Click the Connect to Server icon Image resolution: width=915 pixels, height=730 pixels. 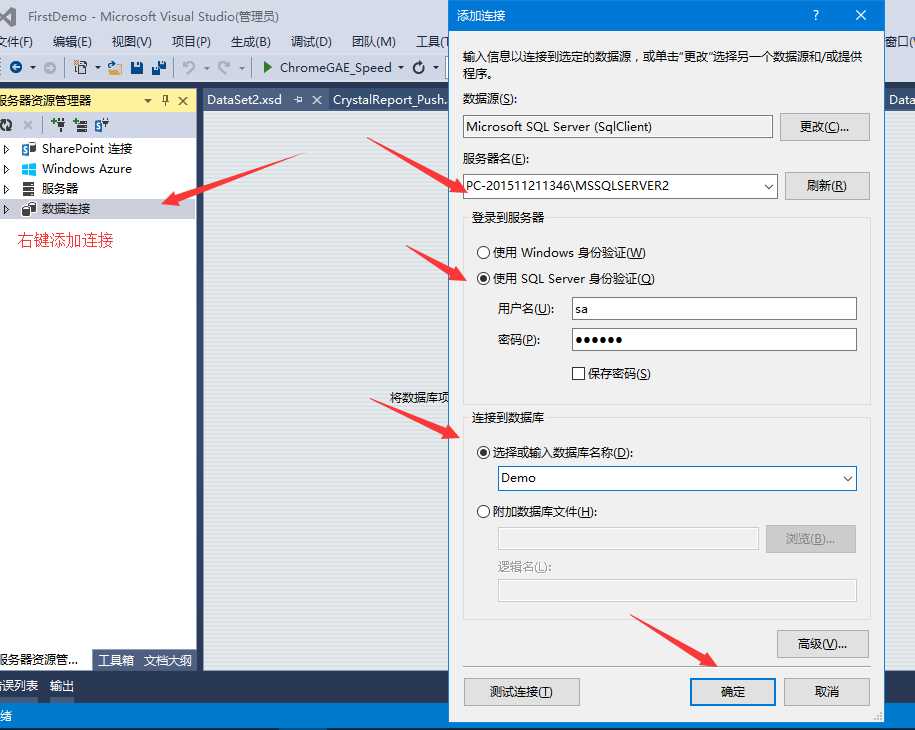pos(80,124)
